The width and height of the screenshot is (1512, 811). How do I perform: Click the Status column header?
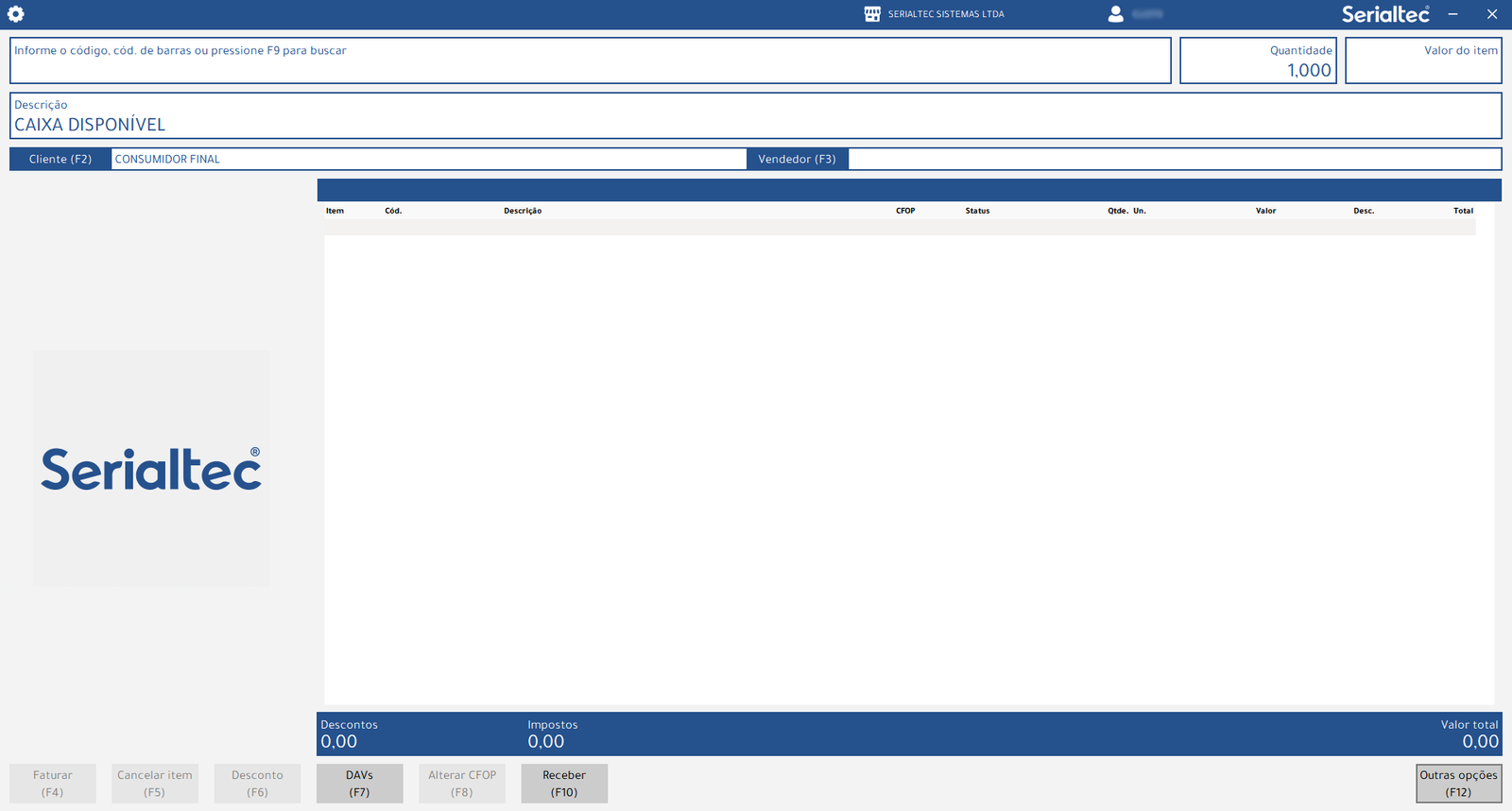pyautogui.click(x=977, y=211)
